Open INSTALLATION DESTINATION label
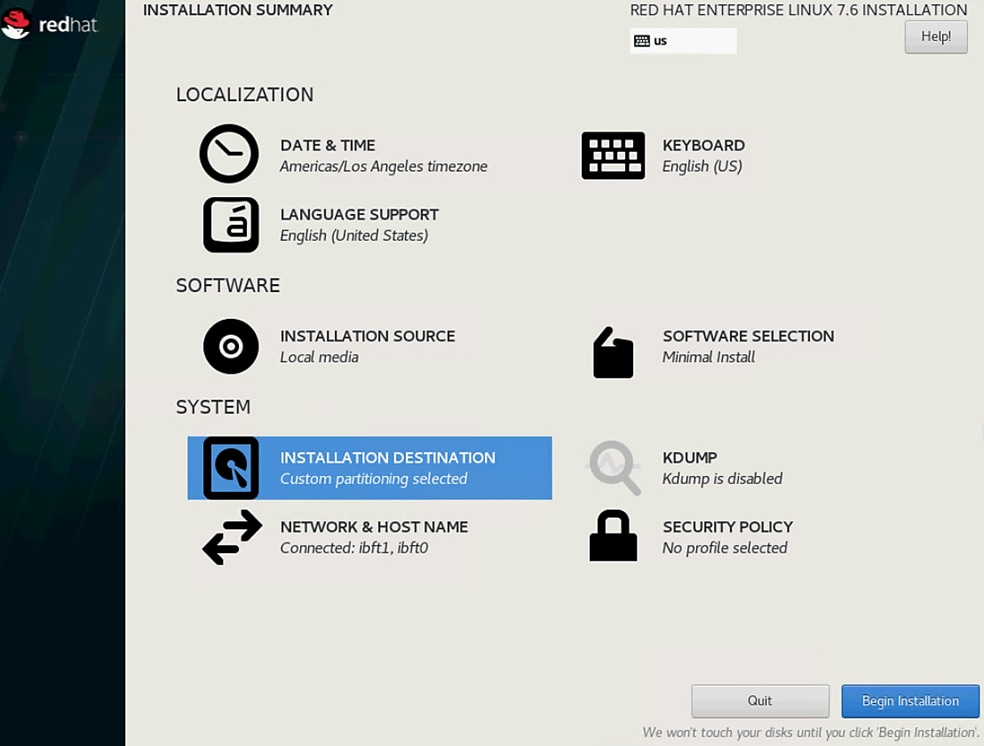This screenshot has width=984, height=746. coord(387,458)
